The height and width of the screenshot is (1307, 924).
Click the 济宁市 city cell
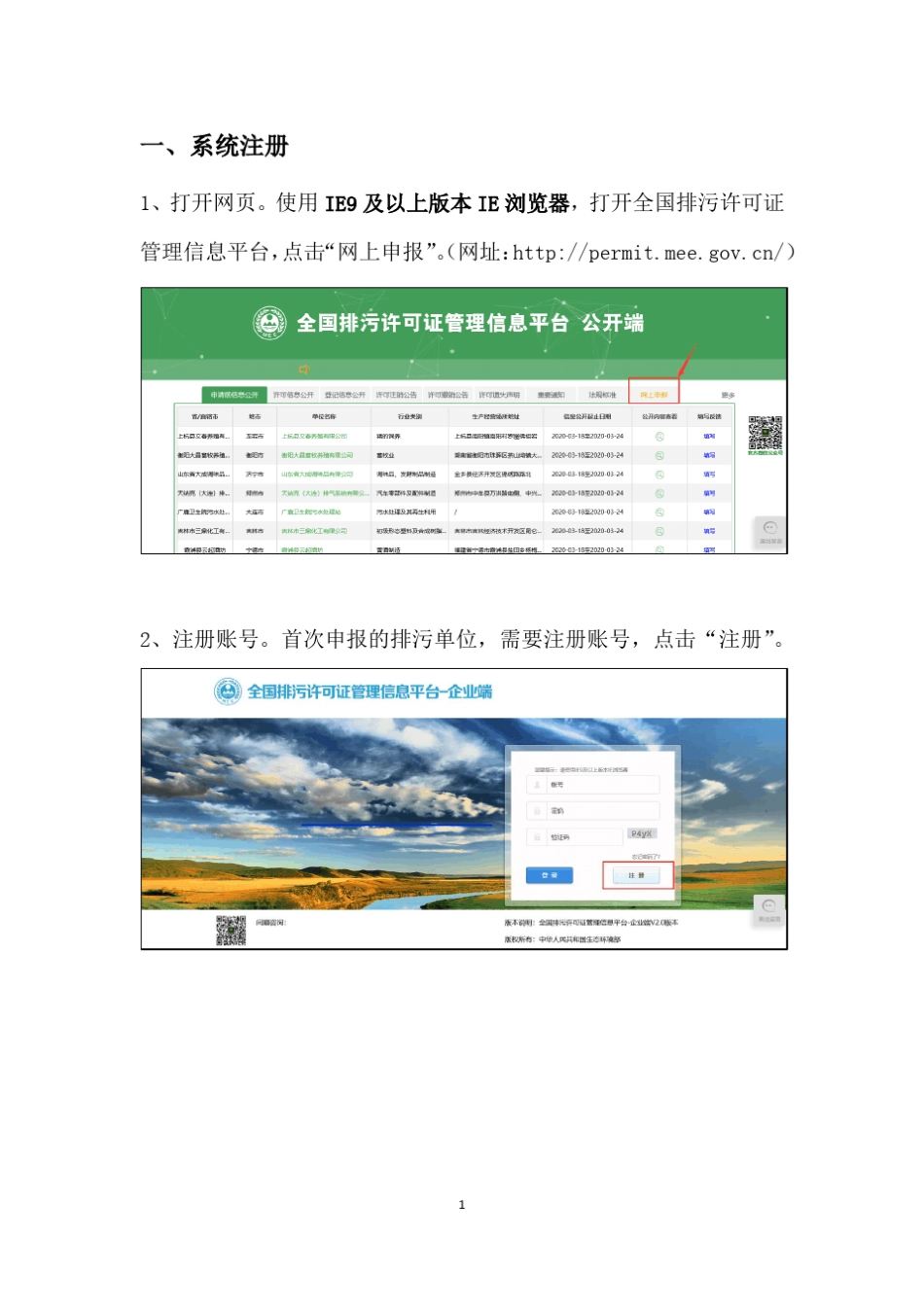point(254,475)
